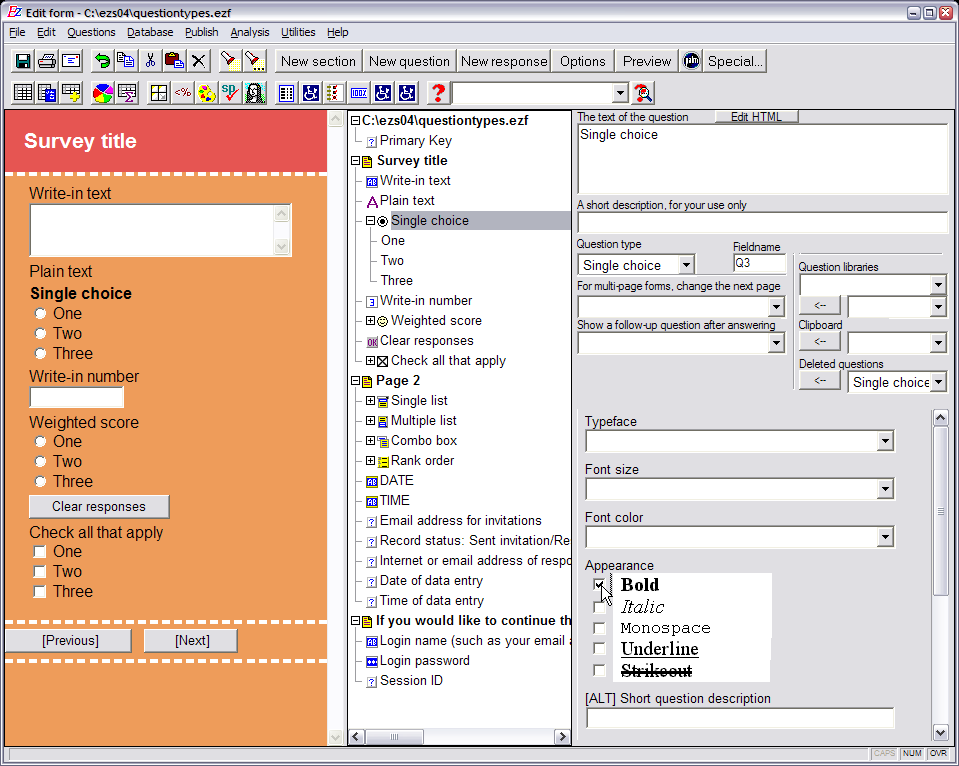Click the Edit HTML button
This screenshot has height=766, width=959.
pos(756,117)
